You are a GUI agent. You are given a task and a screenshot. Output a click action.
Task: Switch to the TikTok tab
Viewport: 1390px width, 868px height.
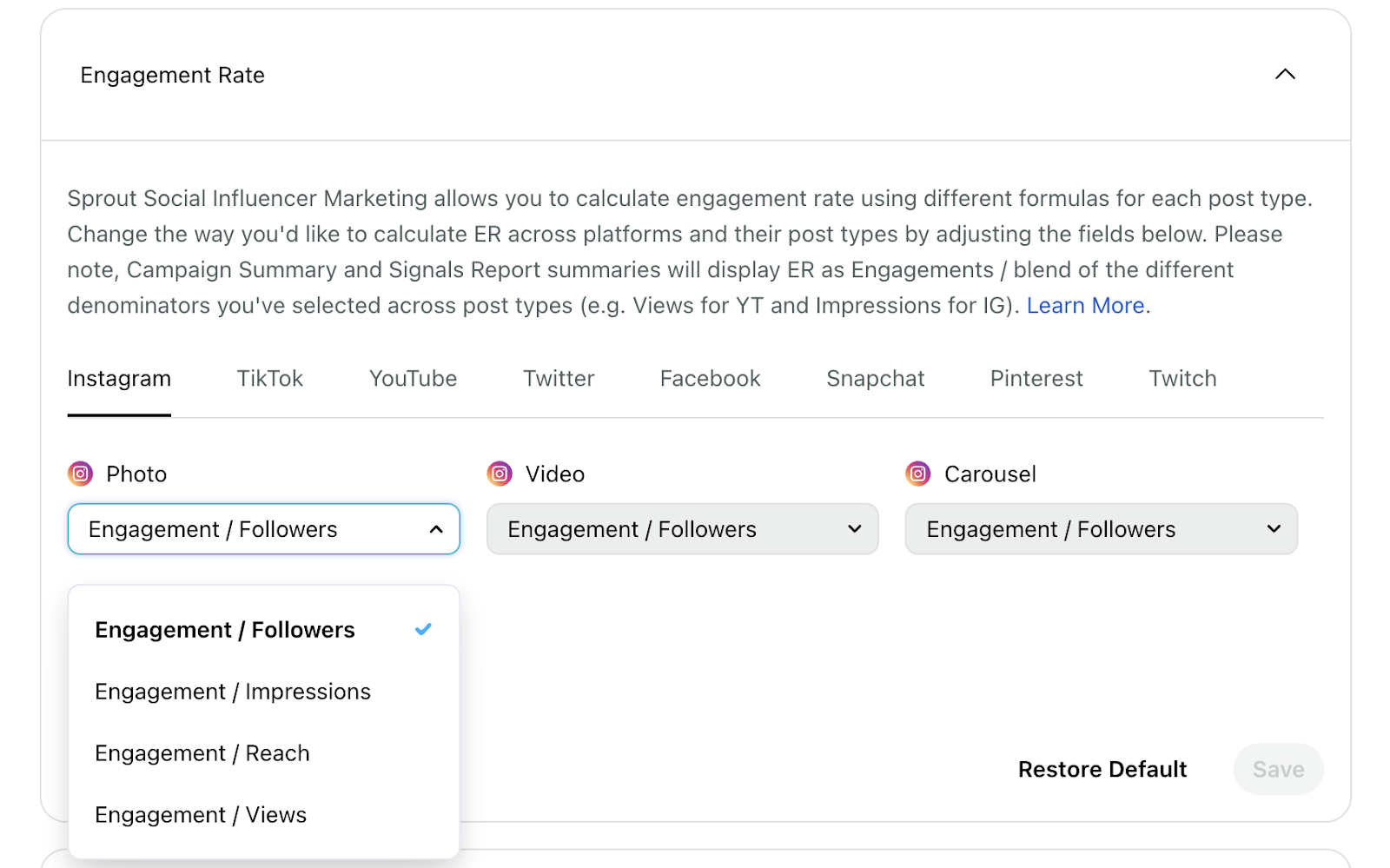click(x=269, y=379)
